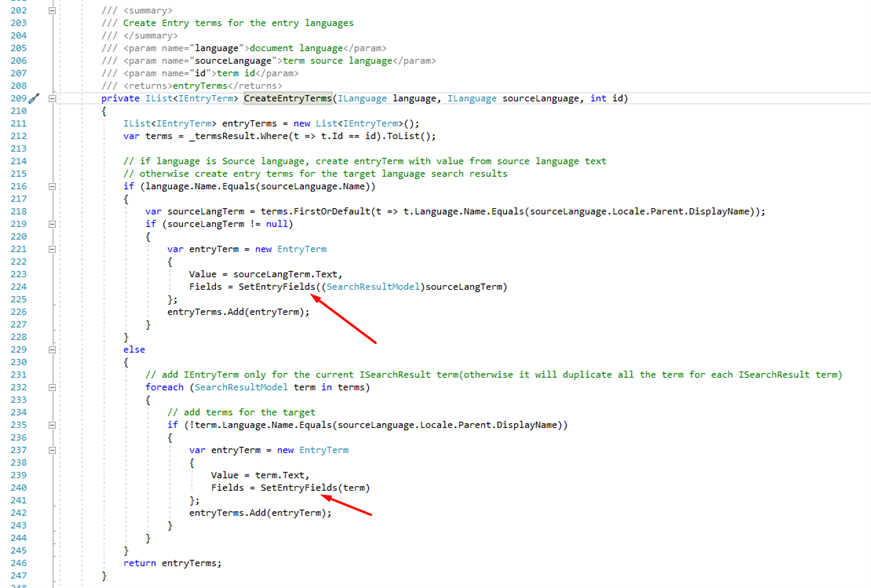Collapse the summary comment block at line 202
The image size is (871, 588).
coord(52,10)
